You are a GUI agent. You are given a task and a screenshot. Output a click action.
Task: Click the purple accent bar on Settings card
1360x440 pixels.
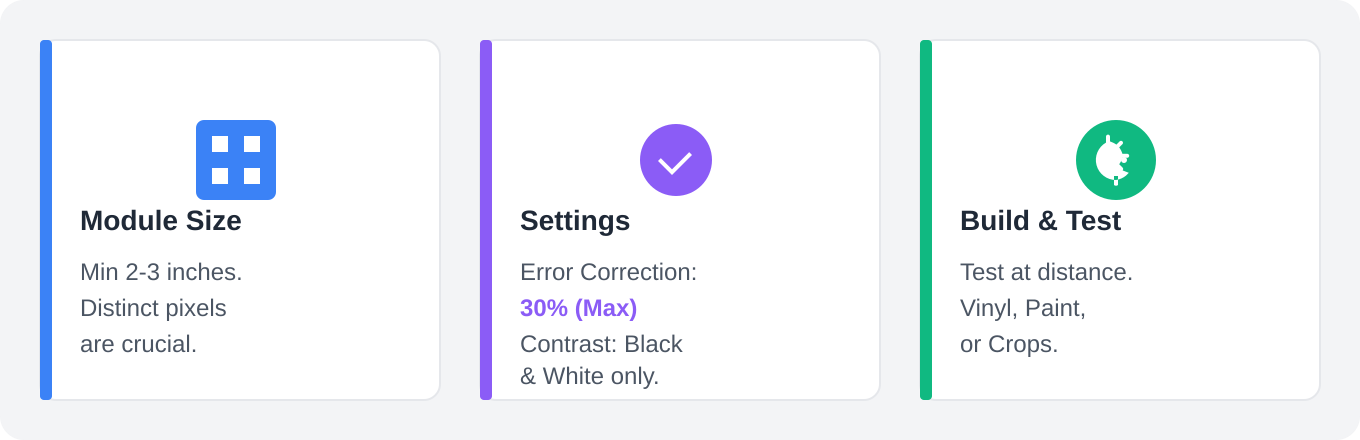[x=486, y=220]
